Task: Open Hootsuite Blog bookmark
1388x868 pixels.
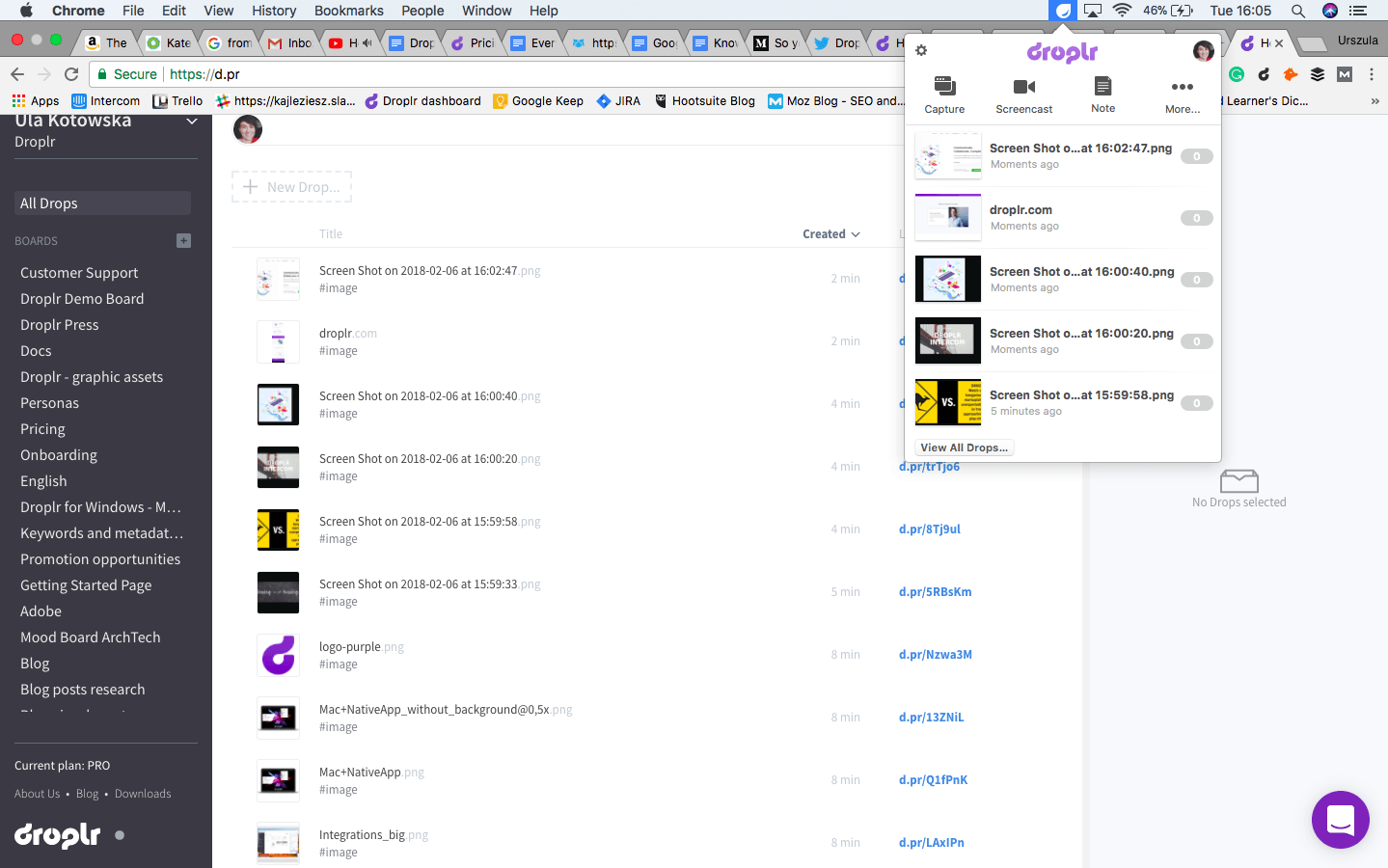Action: point(705,100)
